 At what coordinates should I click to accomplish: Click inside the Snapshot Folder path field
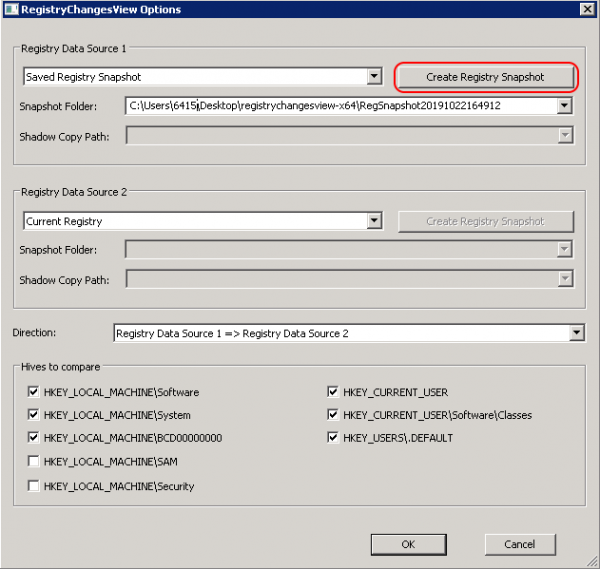(340, 106)
